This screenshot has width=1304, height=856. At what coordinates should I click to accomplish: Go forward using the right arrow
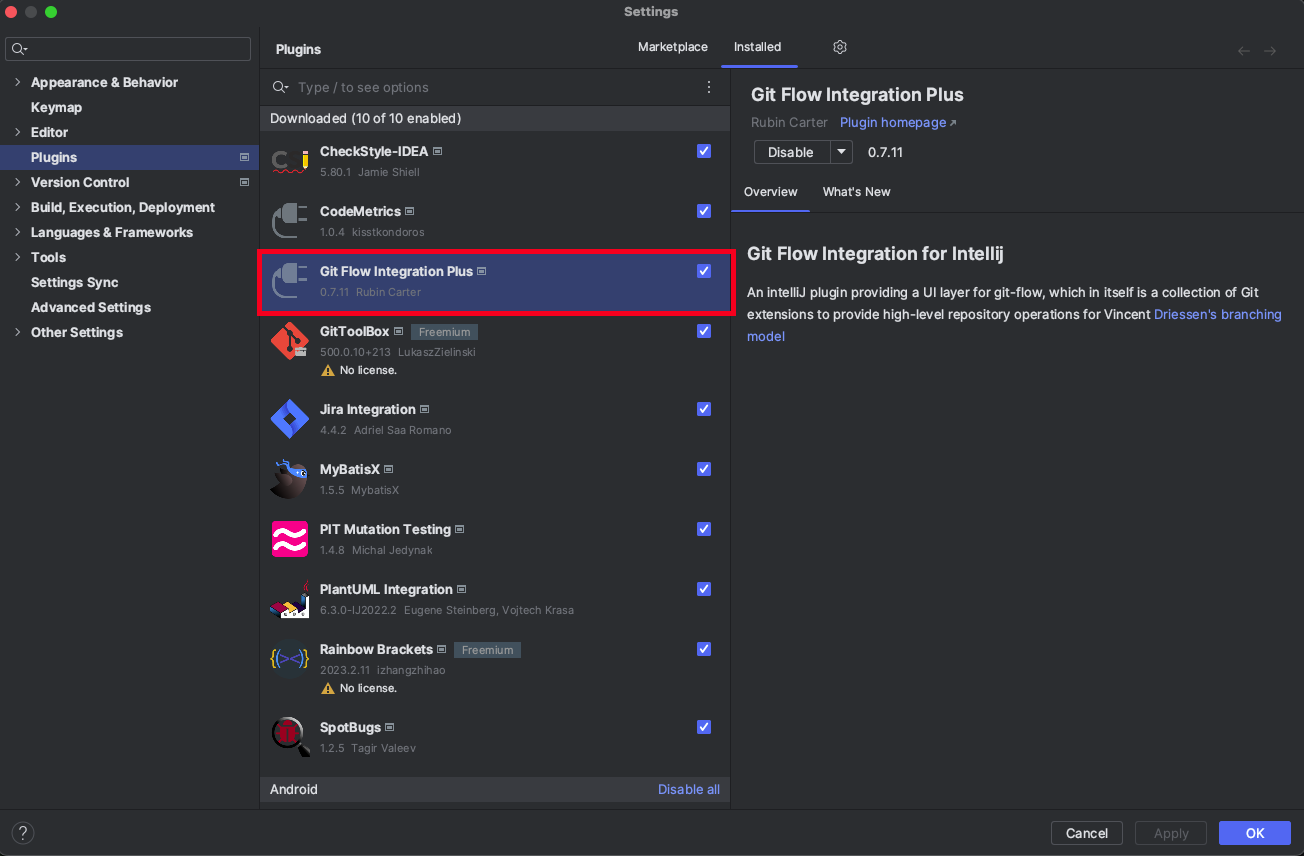pyautogui.click(x=1270, y=50)
